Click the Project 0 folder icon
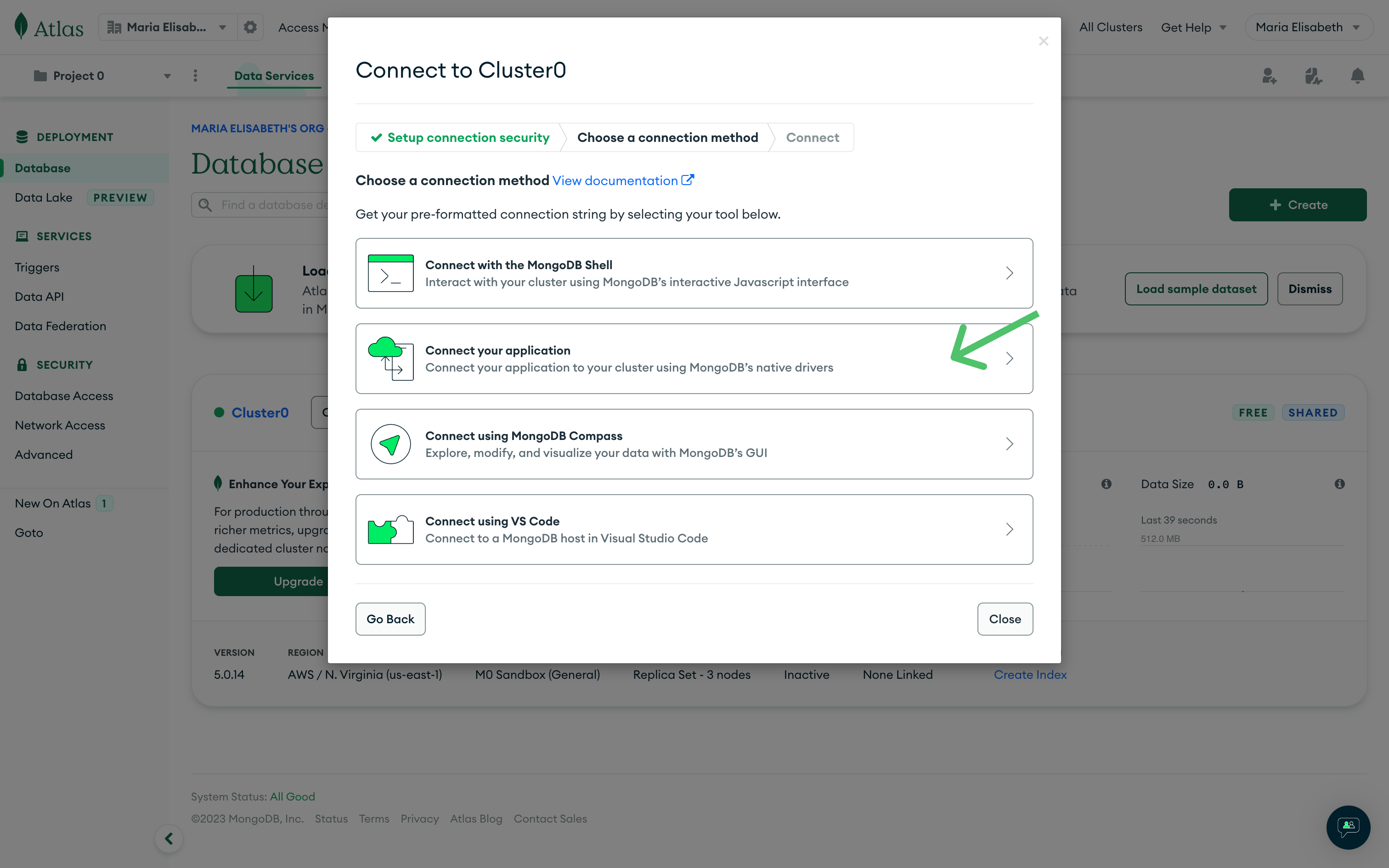The image size is (1389, 868). point(40,76)
